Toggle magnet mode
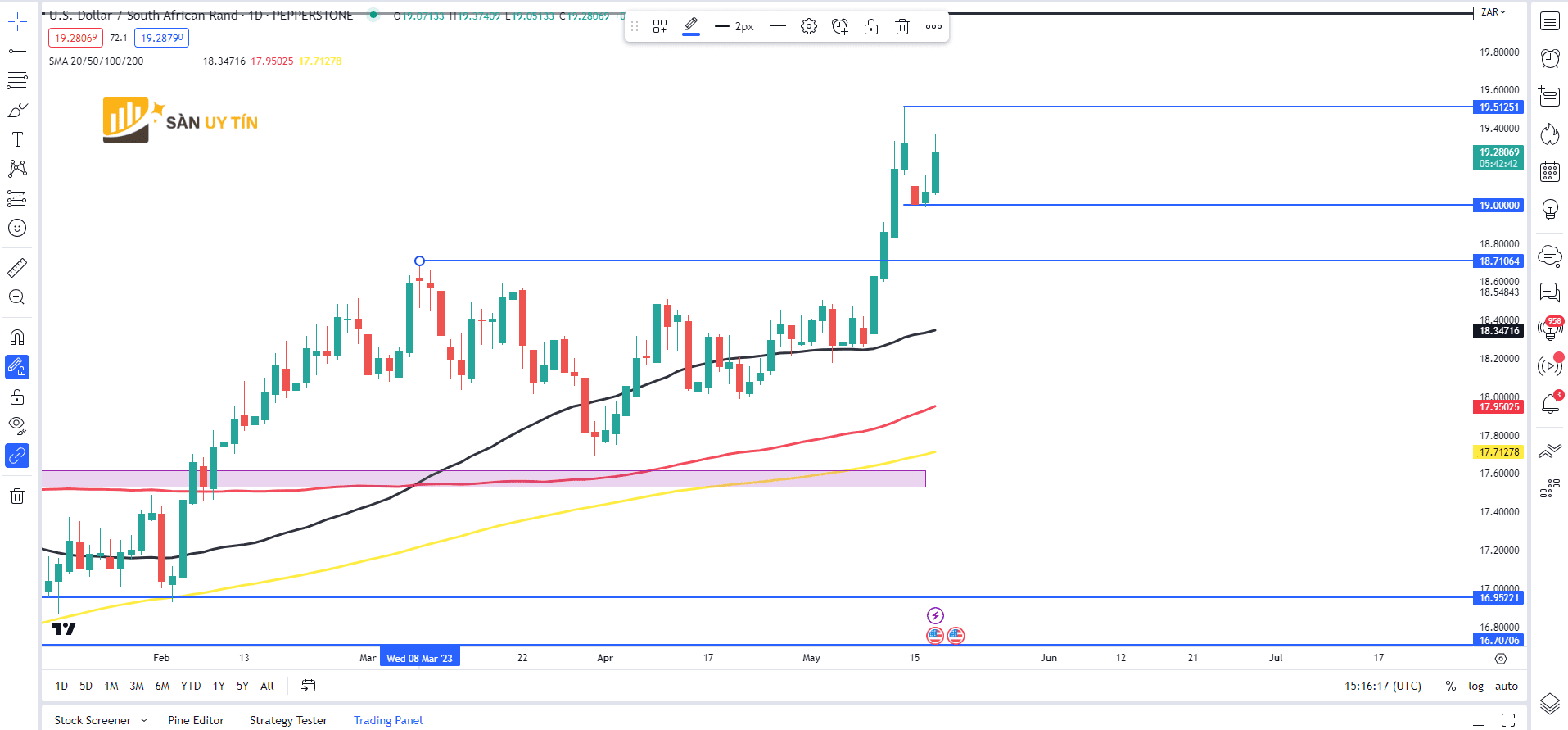Screen dimensions: 1568x730 click(17, 338)
